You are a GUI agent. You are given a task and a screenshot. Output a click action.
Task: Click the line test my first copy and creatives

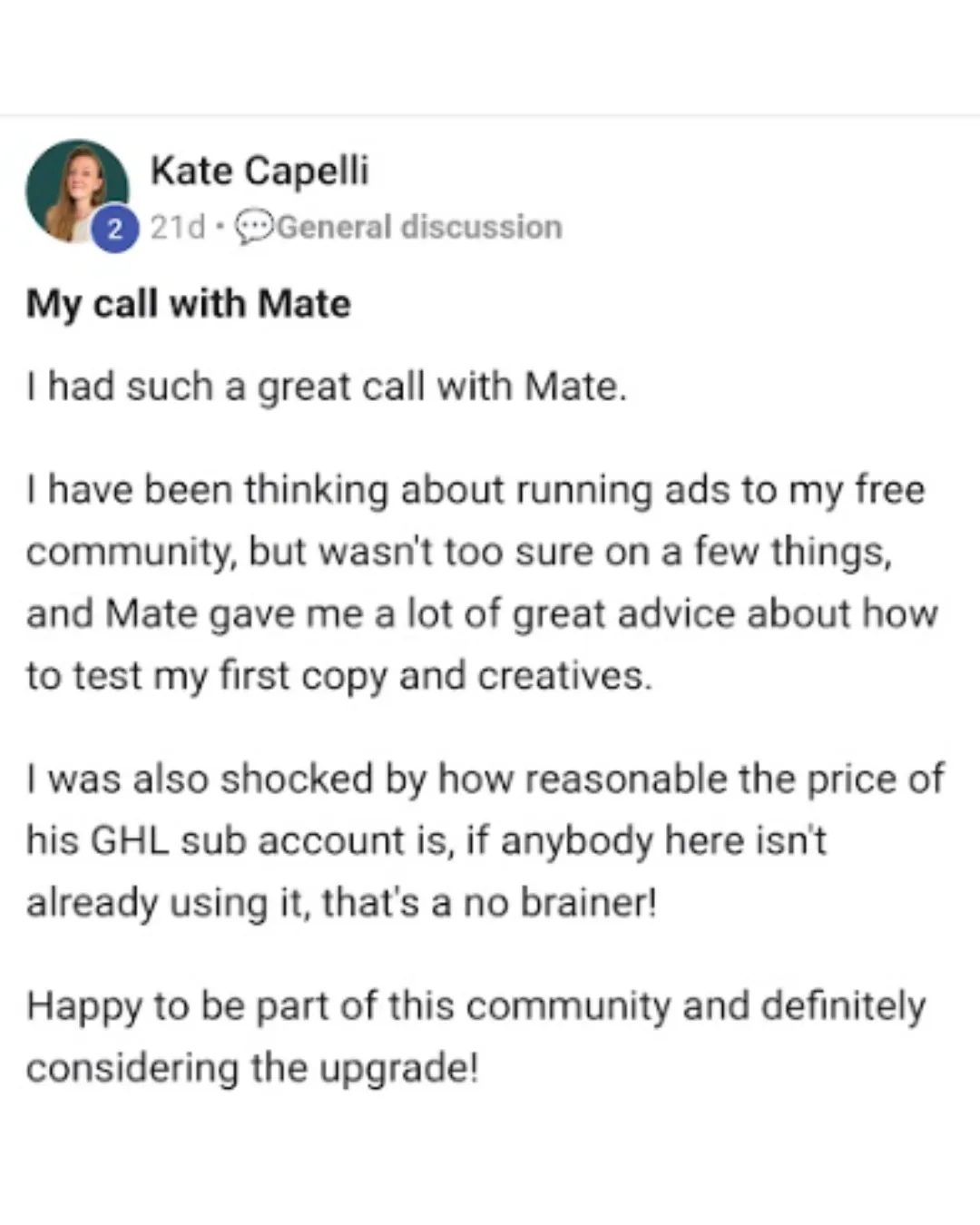click(339, 677)
